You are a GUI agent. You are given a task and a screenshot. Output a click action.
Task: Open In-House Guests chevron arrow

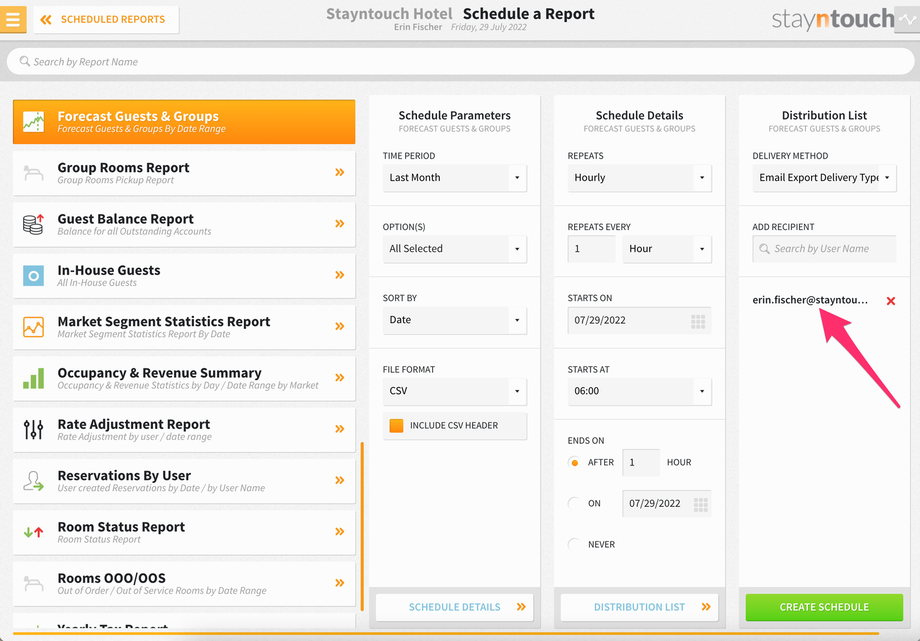pos(340,275)
